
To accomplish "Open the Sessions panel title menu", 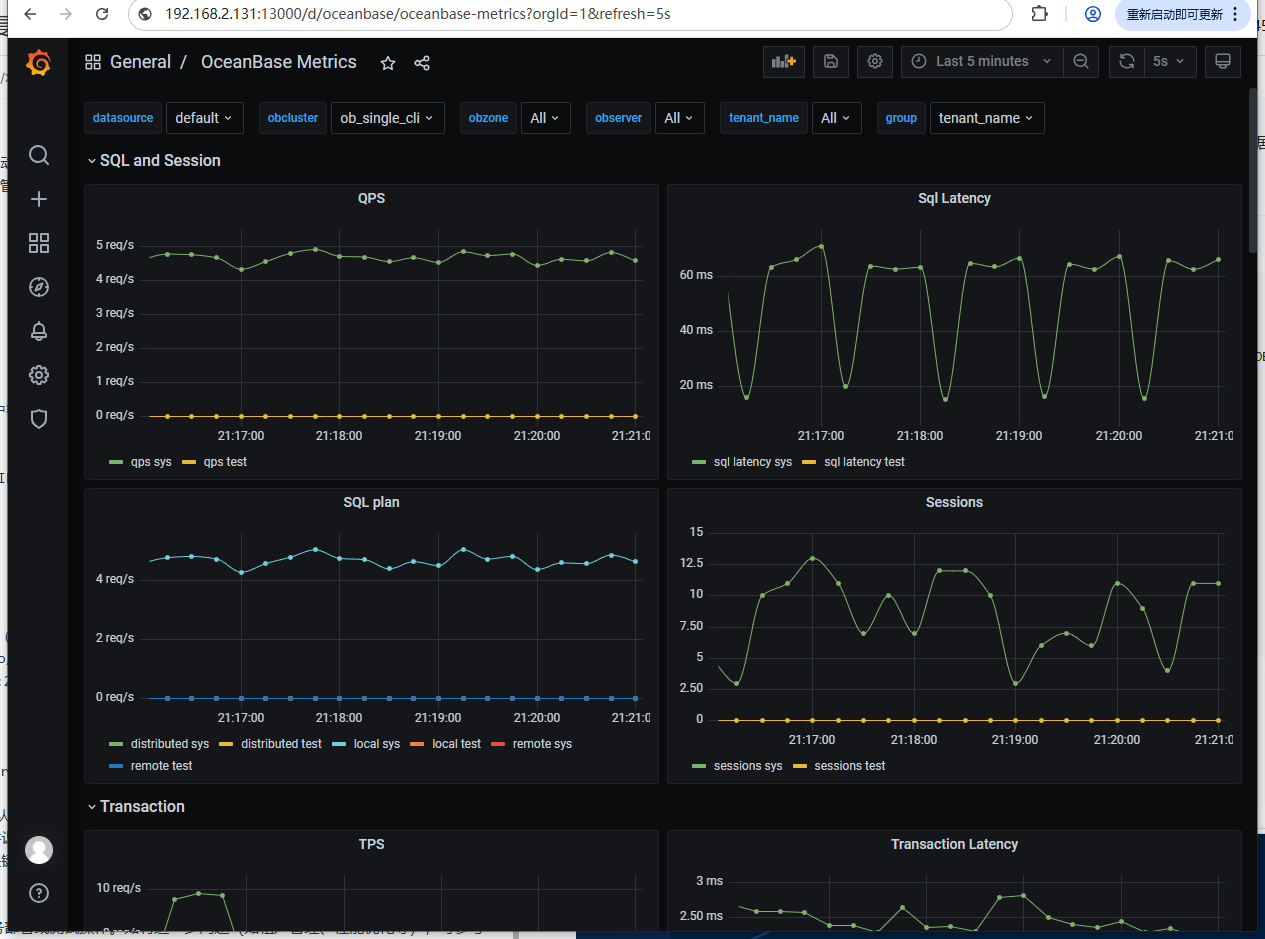I will (954, 502).
